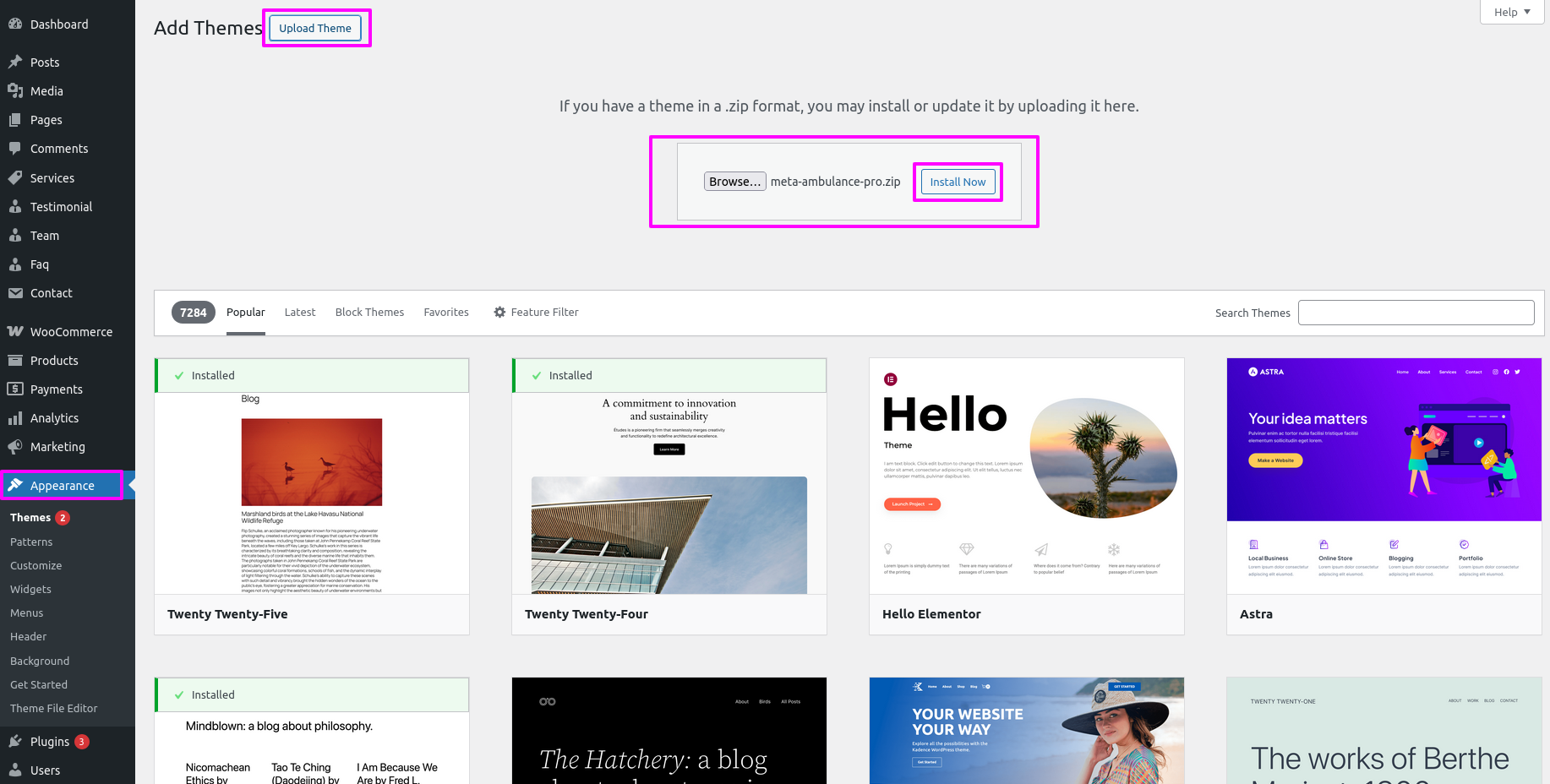1550x784 pixels.
Task: Click the Plugins update count badge
Action: pos(82,742)
